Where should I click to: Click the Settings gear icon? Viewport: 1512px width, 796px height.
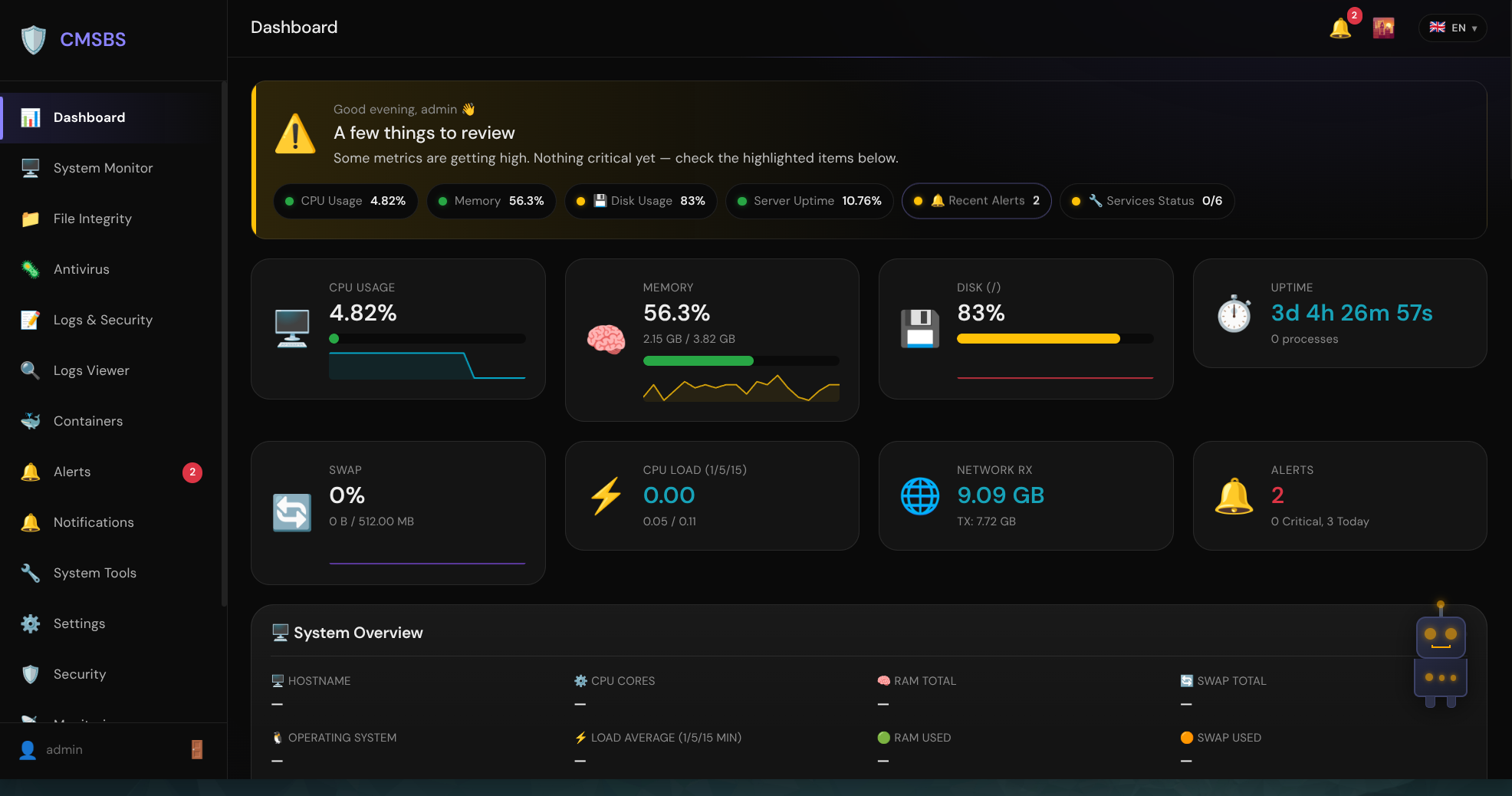pos(31,623)
